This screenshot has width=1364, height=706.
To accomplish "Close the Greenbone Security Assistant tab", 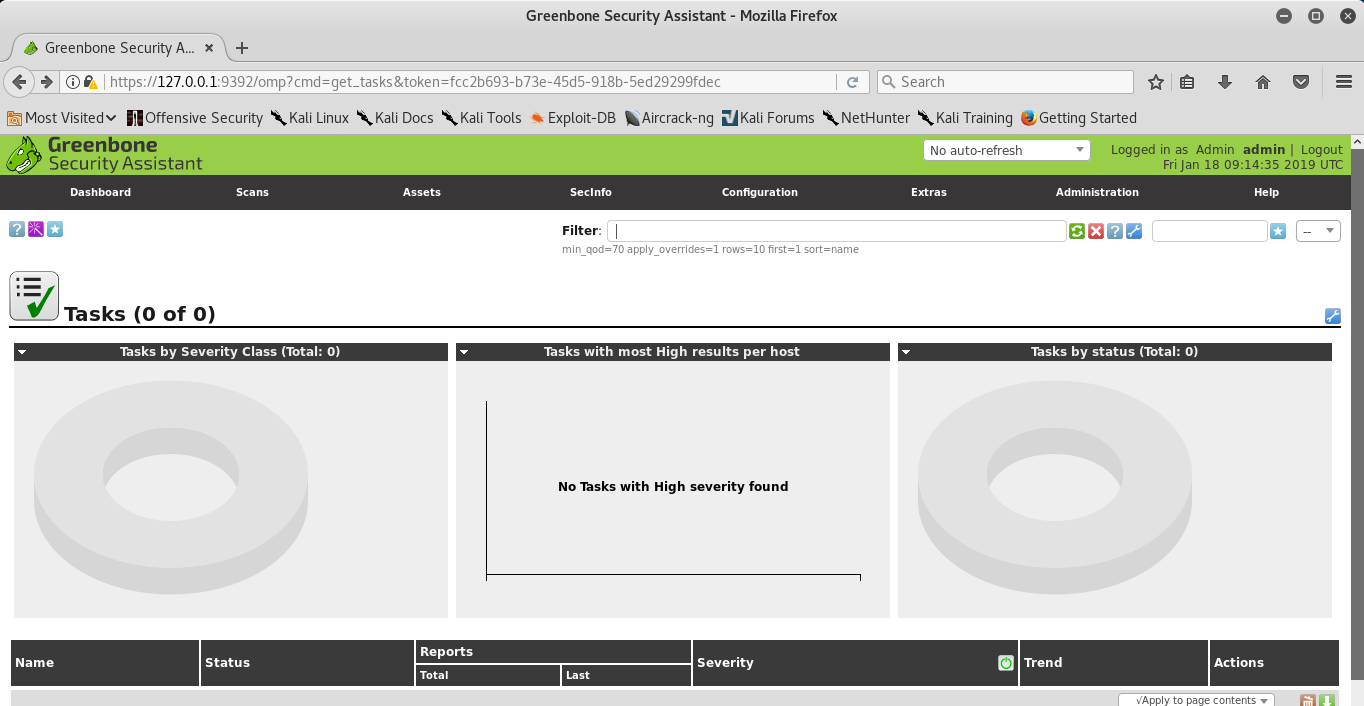I will [x=209, y=48].
